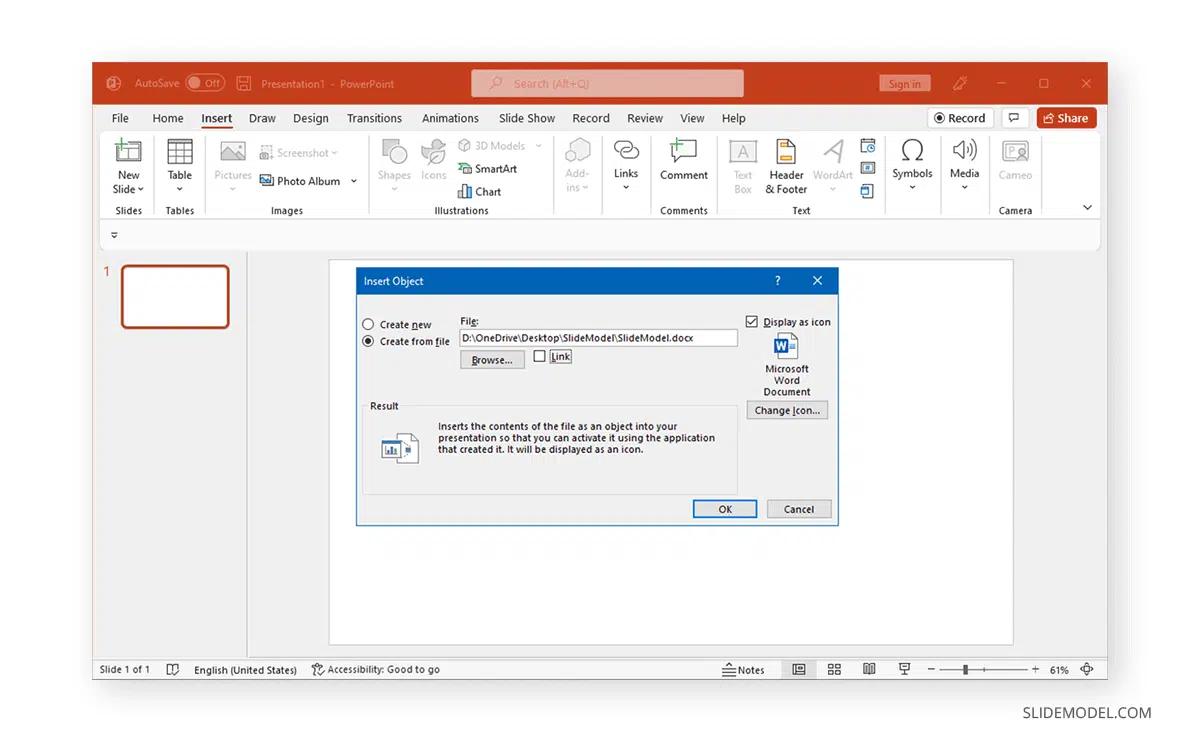Open the Notes pane
Image resolution: width=1200 pixels, height=743 pixels.
click(743, 670)
